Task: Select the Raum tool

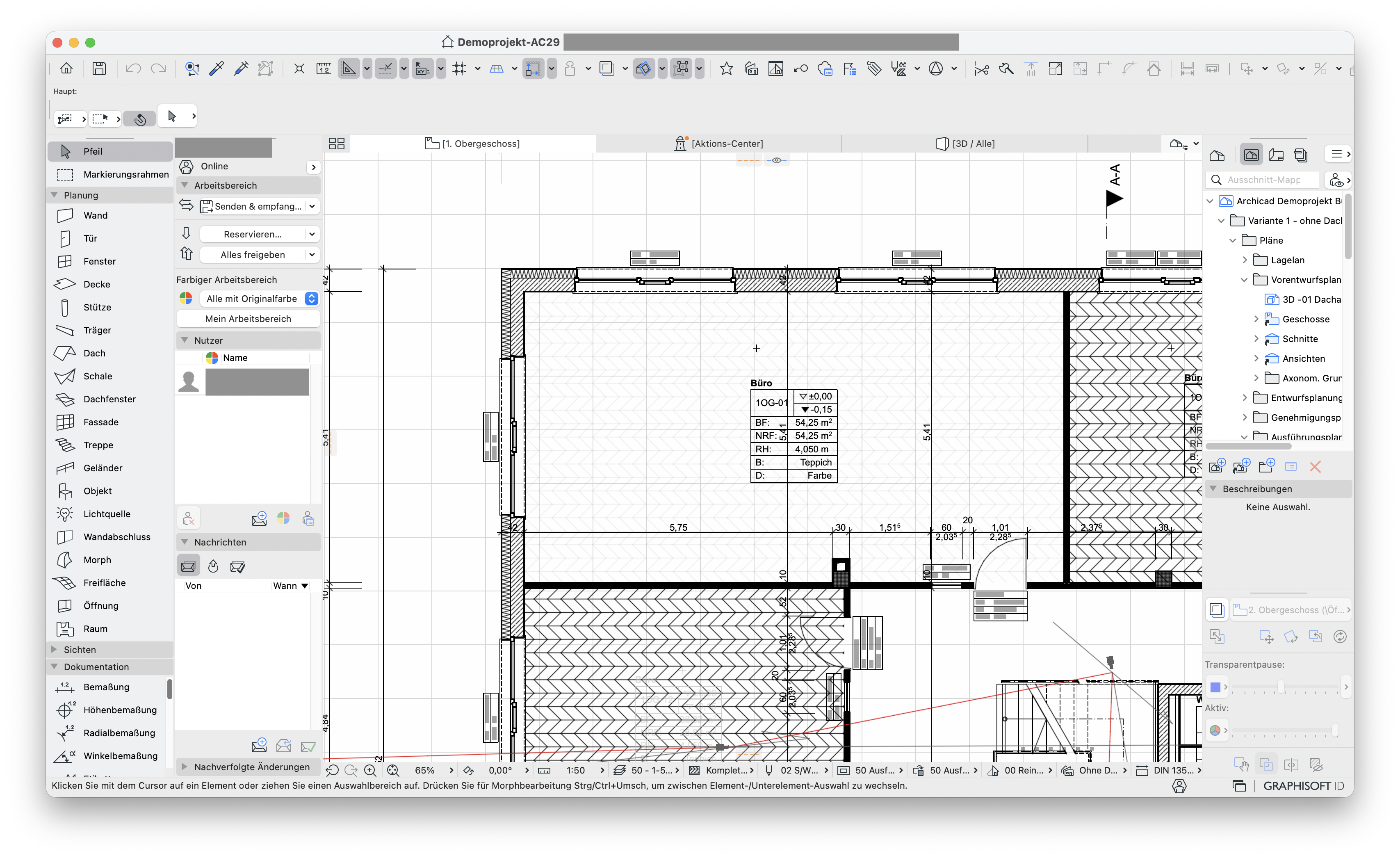Action: pyautogui.click(x=110, y=629)
